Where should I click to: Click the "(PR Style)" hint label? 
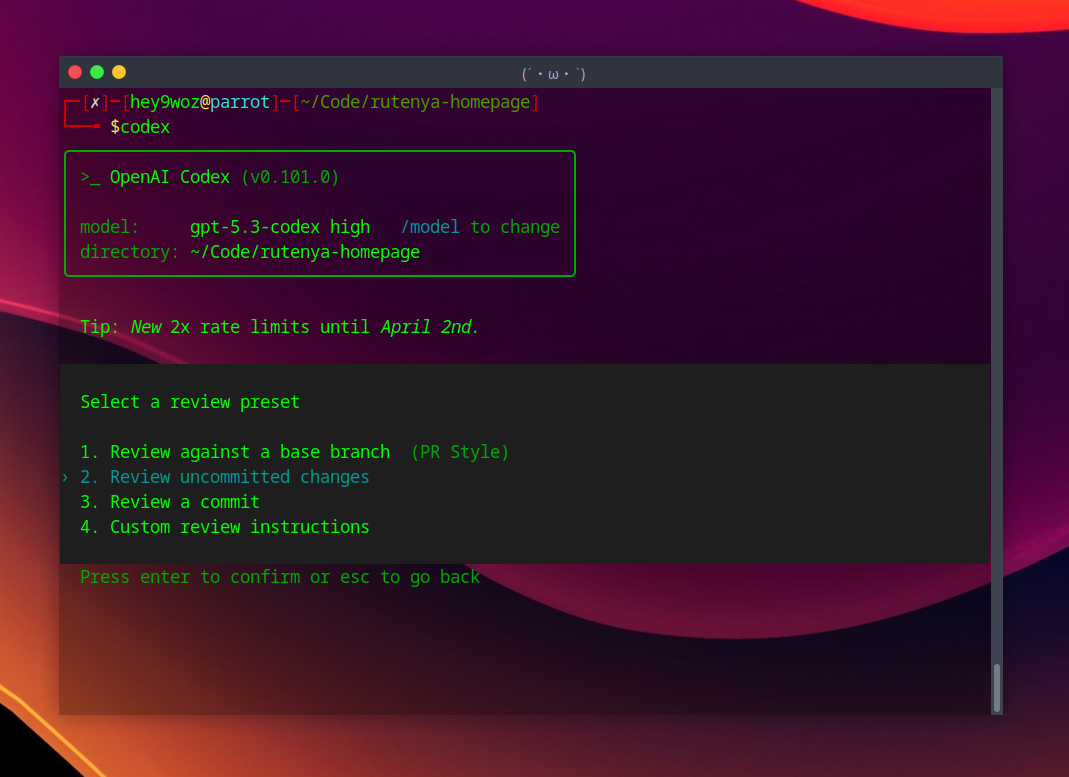click(x=460, y=452)
